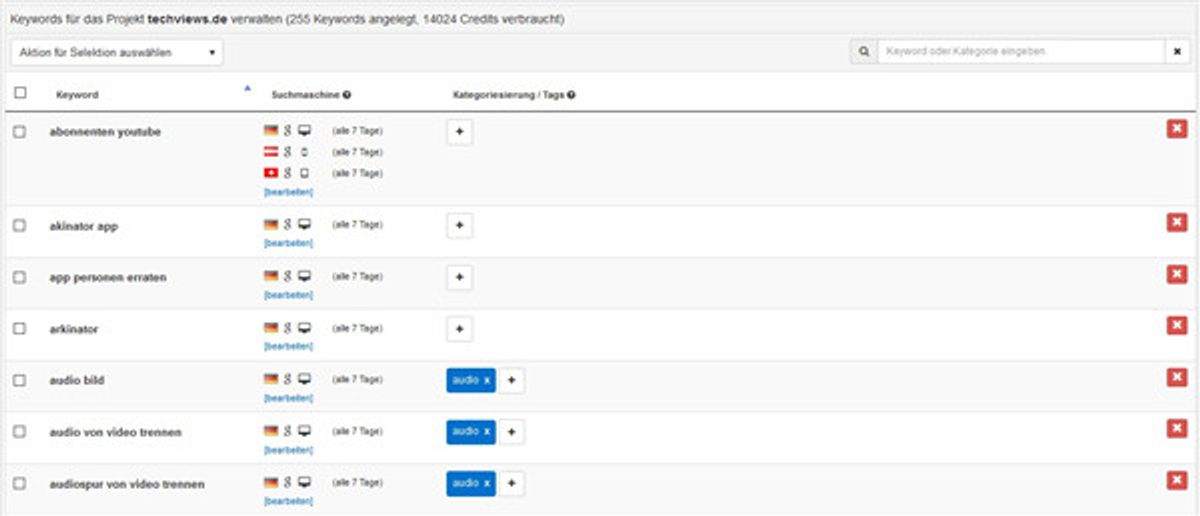Delete the 'app personen erraten' keyword row
The image size is (1200, 516).
click(1177, 274)
